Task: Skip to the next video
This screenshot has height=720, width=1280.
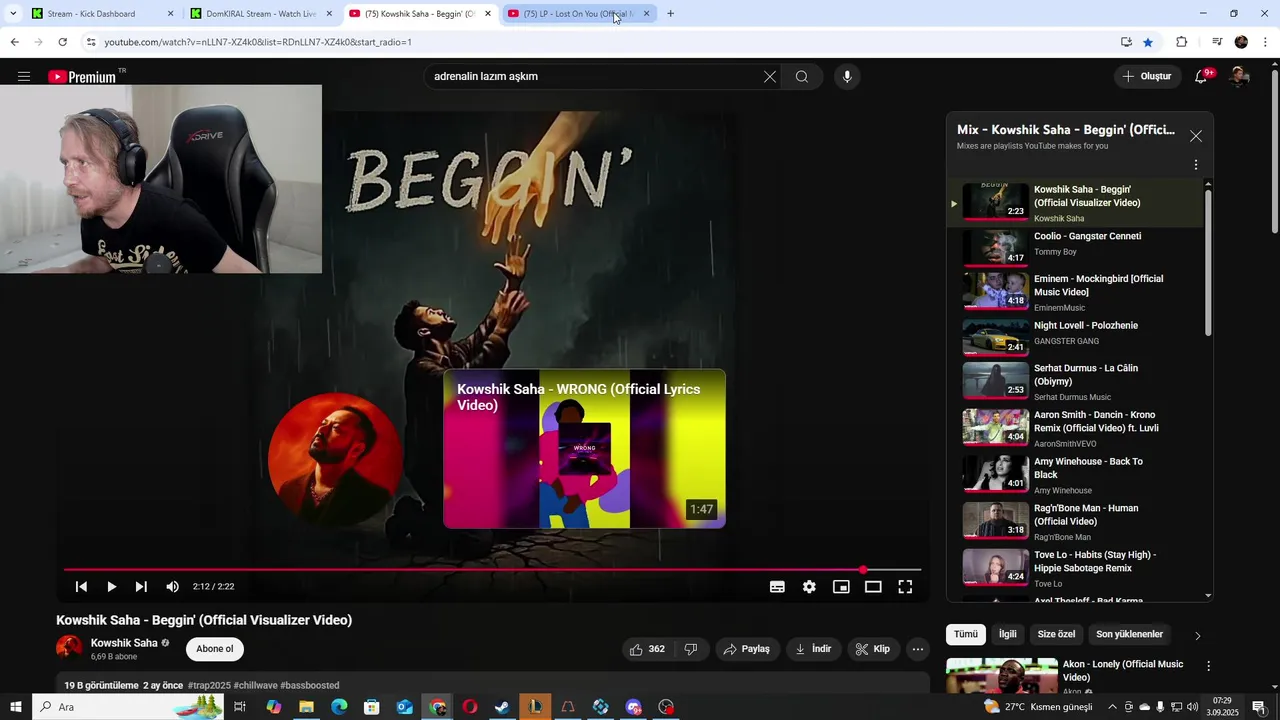Action: tap(141, 587)
